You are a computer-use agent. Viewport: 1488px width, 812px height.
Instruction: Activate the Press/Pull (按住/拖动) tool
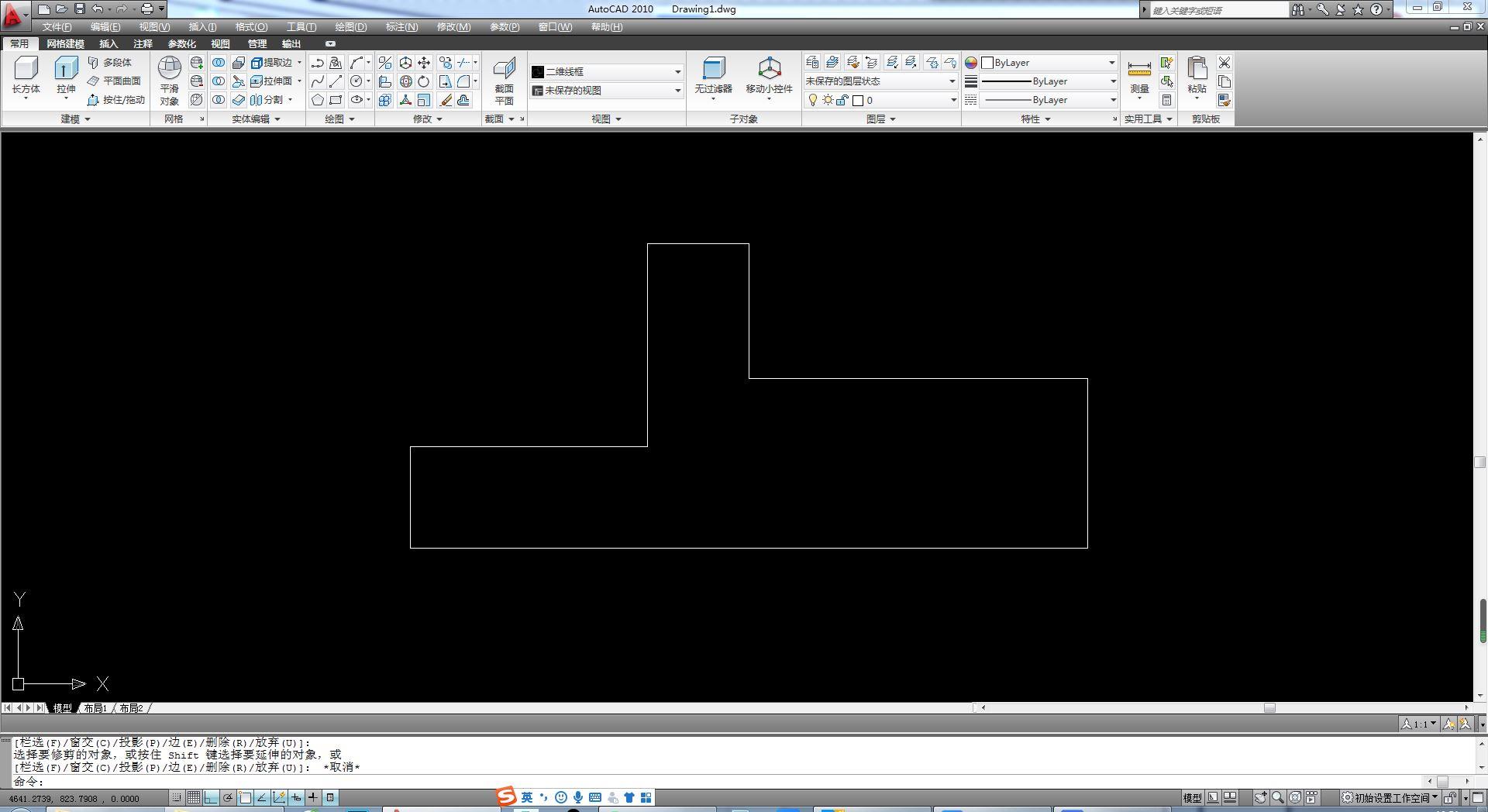(116, 99)
